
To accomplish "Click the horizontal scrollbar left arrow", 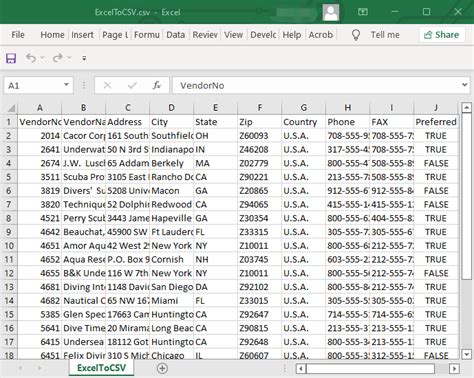I will click(301, 369).
